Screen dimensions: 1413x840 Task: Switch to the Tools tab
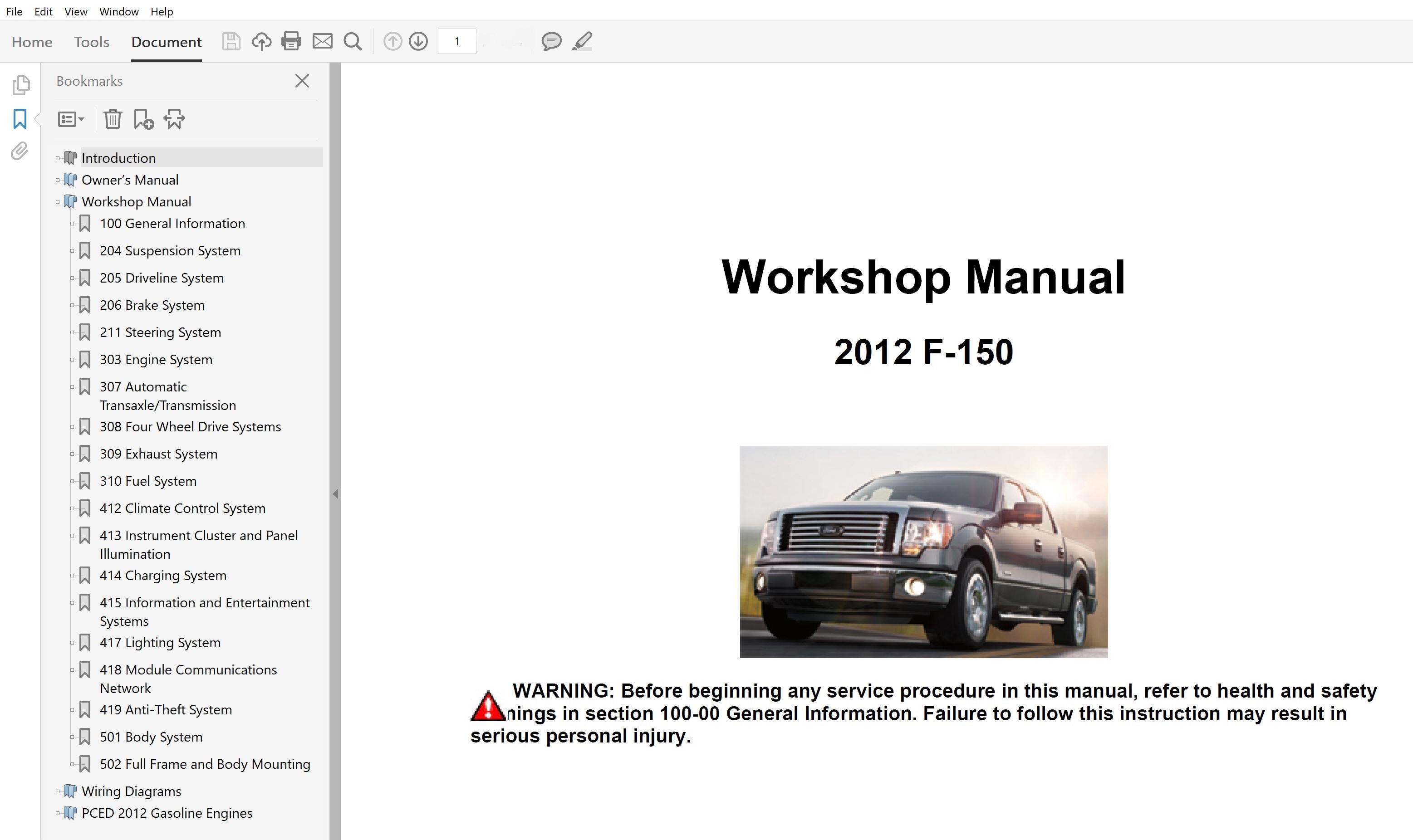[x=91, y=42]
